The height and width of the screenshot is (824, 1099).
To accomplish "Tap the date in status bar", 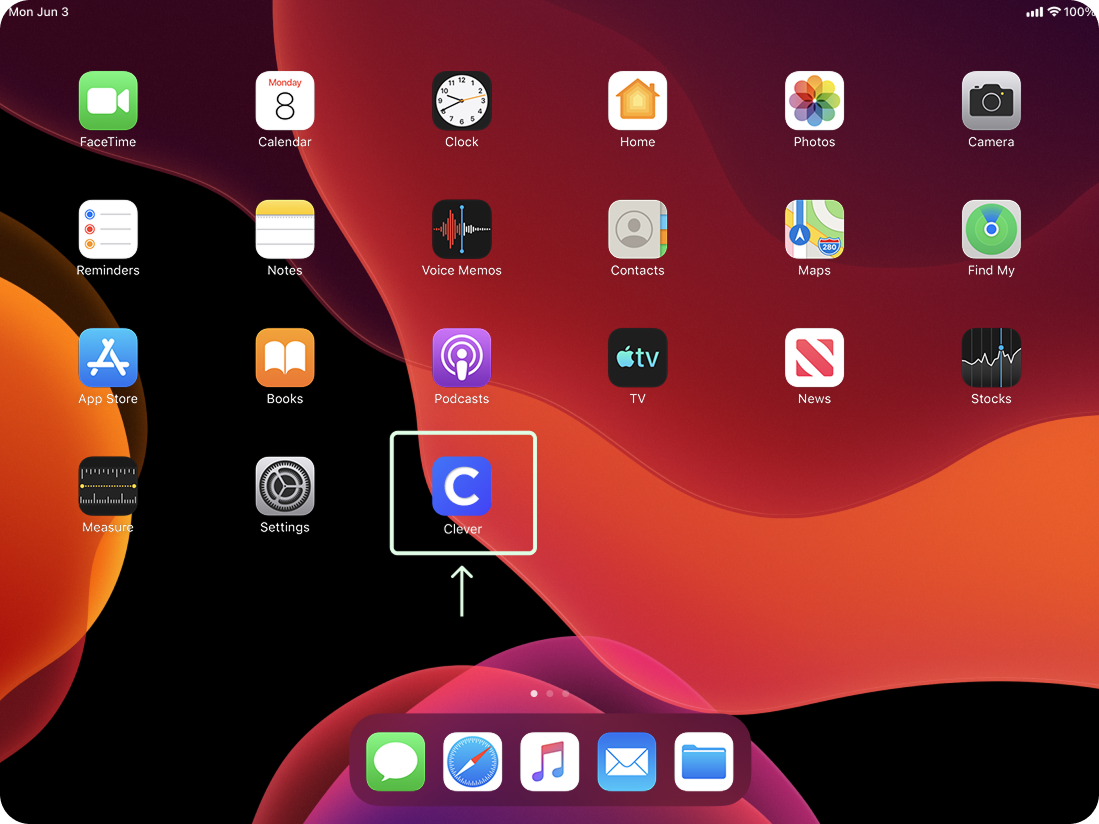I will [x=39, y=12].
